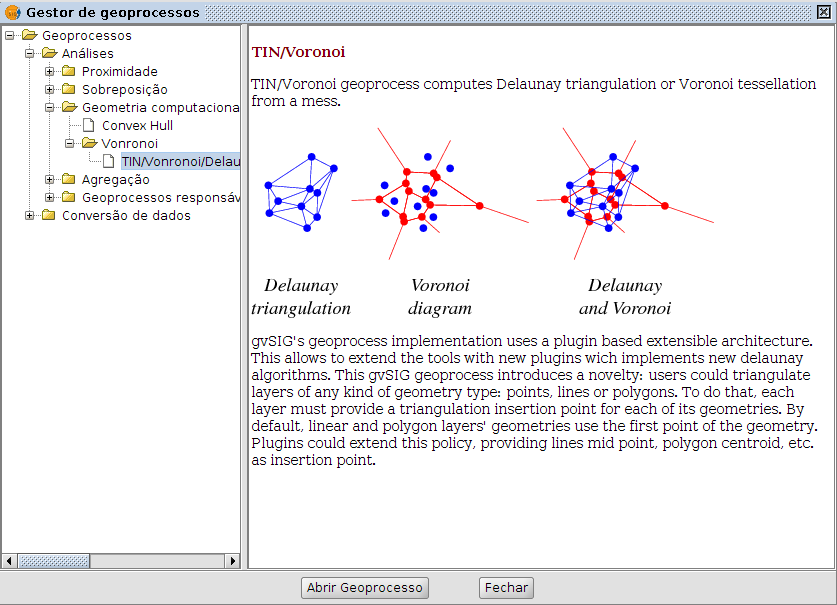Expand the Sobreposição tree node
Screen dimensions: 837x605
click(50, 90)
